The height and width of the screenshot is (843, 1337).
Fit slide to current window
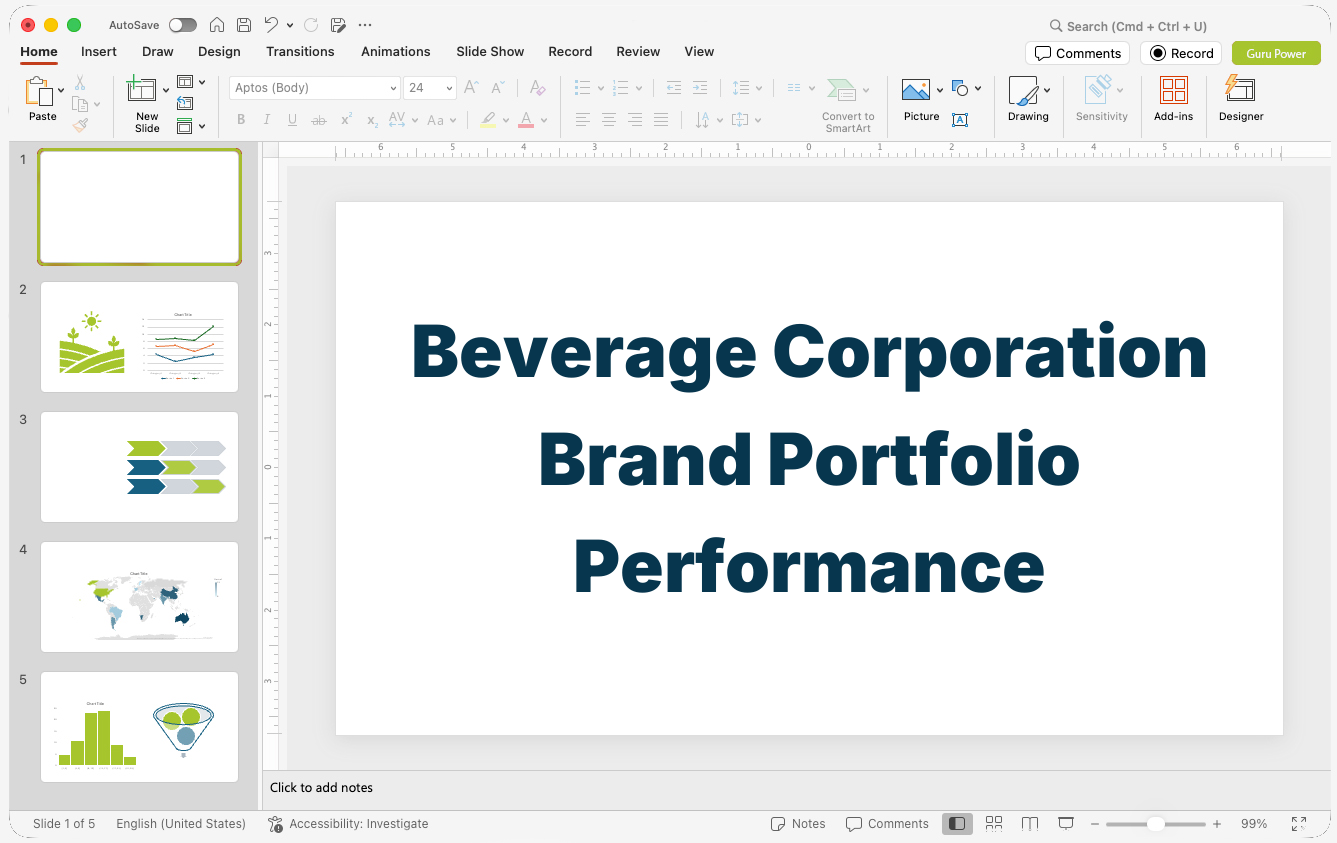pyautogui.click(x=1299, y=824)
